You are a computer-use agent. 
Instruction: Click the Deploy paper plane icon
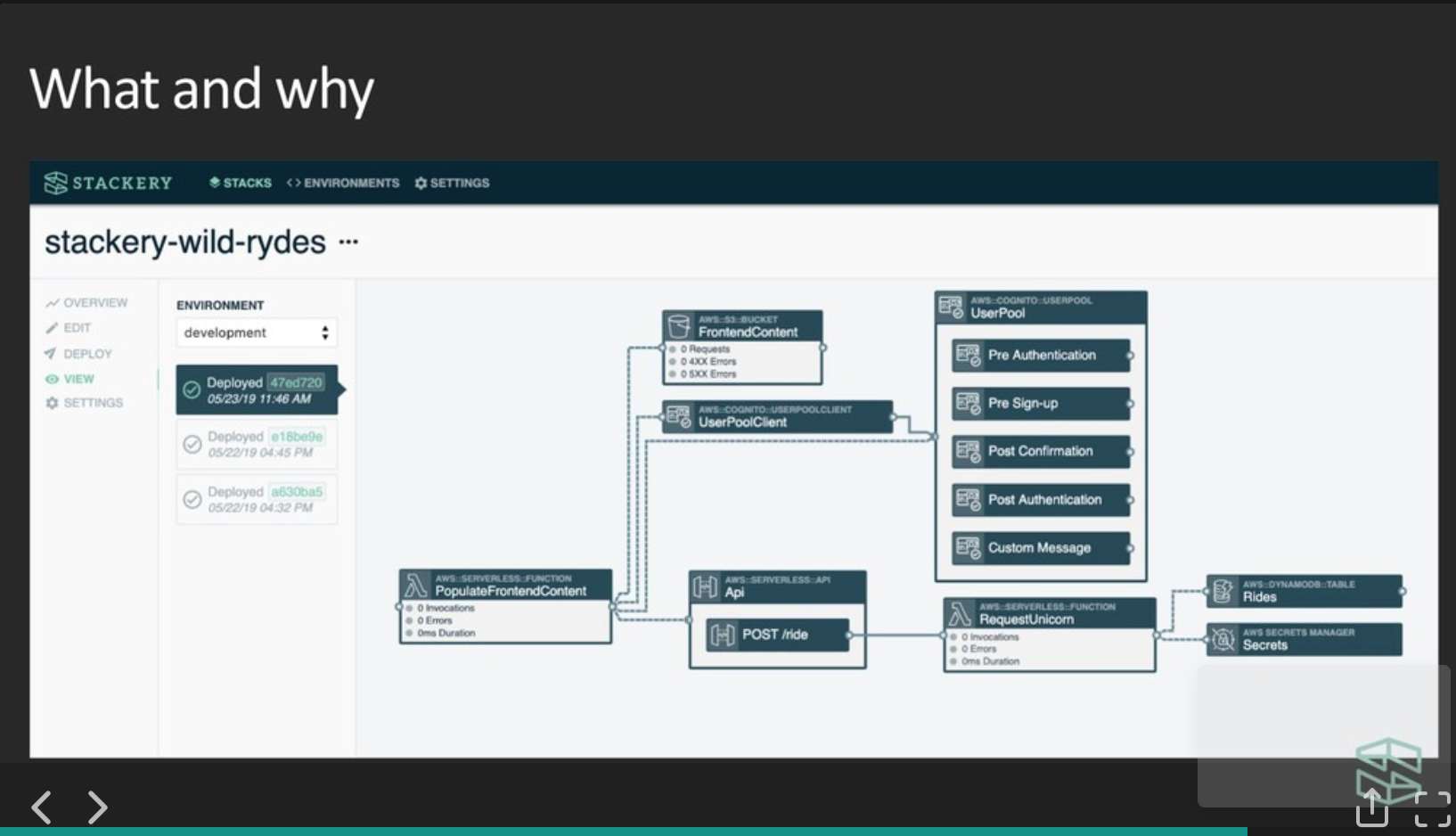pos(51,353)
